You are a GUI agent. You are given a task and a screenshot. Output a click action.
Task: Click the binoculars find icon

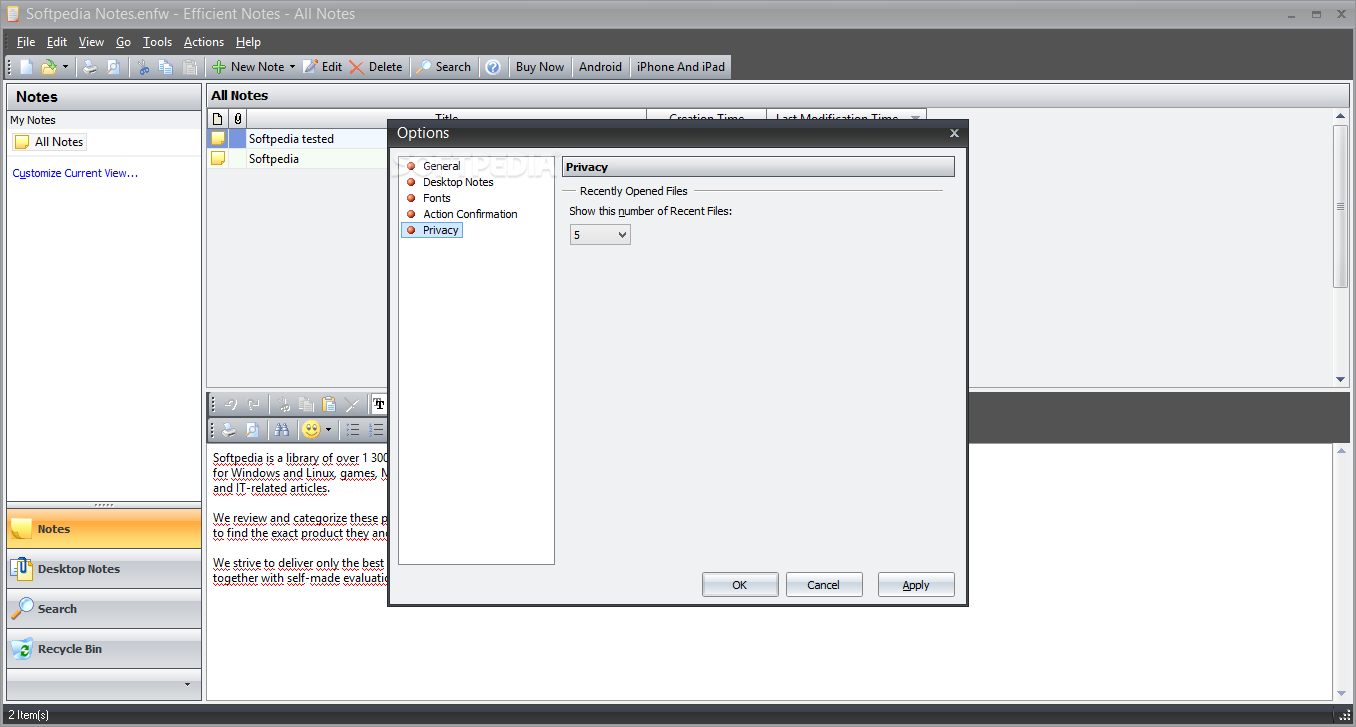pyautogui.click(x=282, y=430)
